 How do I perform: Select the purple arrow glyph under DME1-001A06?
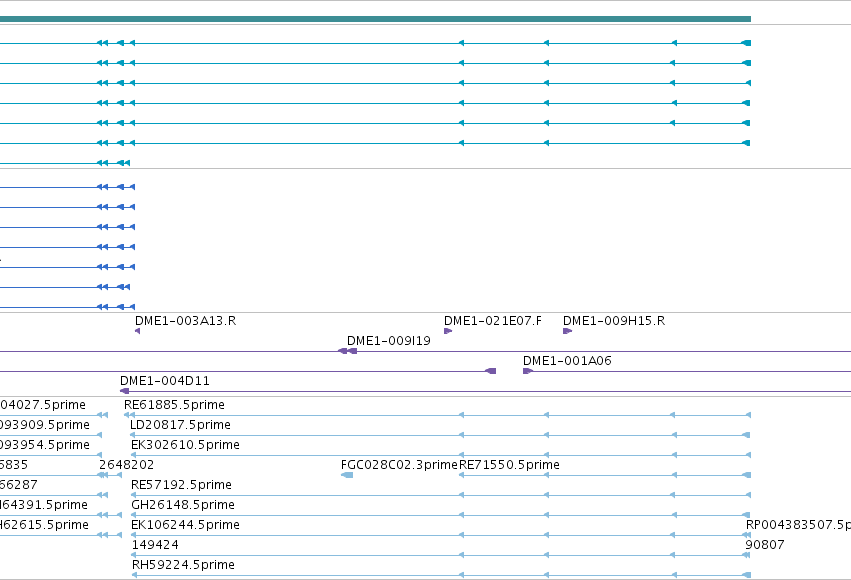pyautogui.click(x=528, y=371)
